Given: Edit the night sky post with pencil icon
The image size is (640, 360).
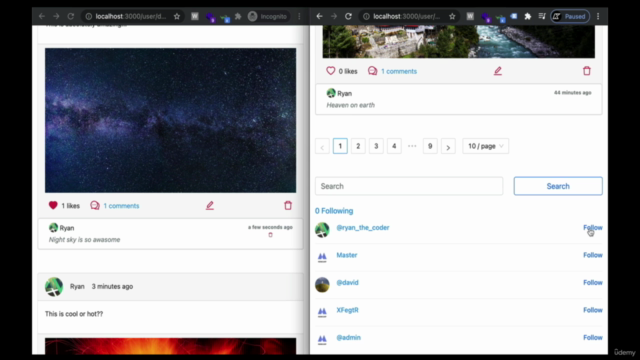Looking at the screenshot, I should (x=210, y=205).
